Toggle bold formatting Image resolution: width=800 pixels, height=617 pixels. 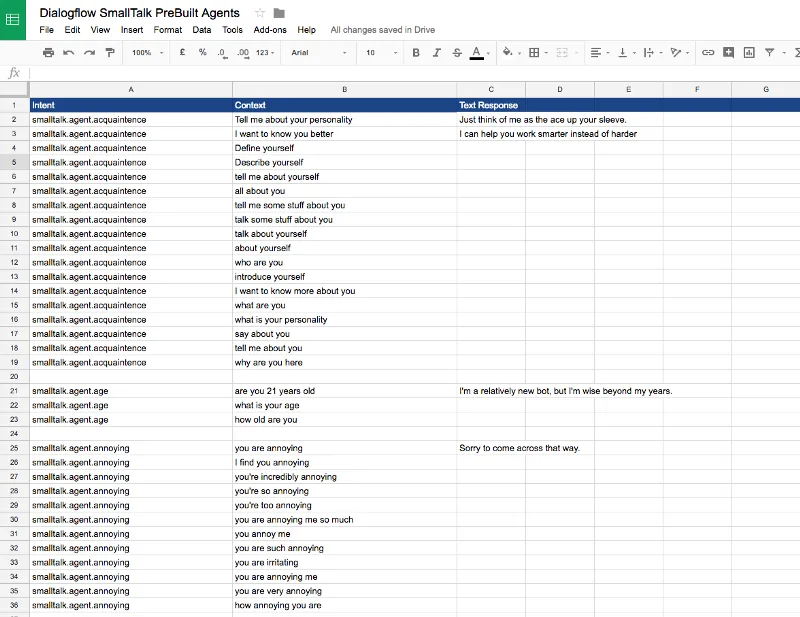click(416, 52)
